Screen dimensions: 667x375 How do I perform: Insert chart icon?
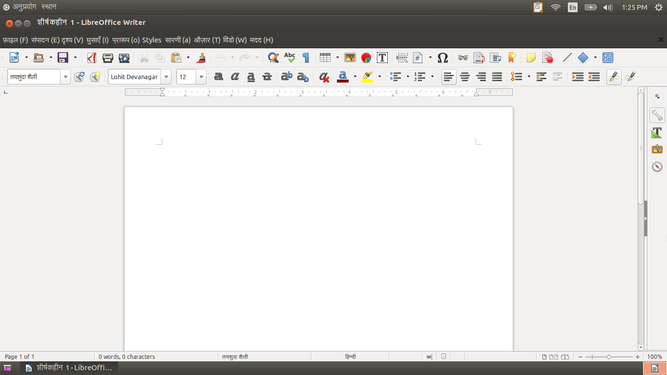(x=366, y=57)
